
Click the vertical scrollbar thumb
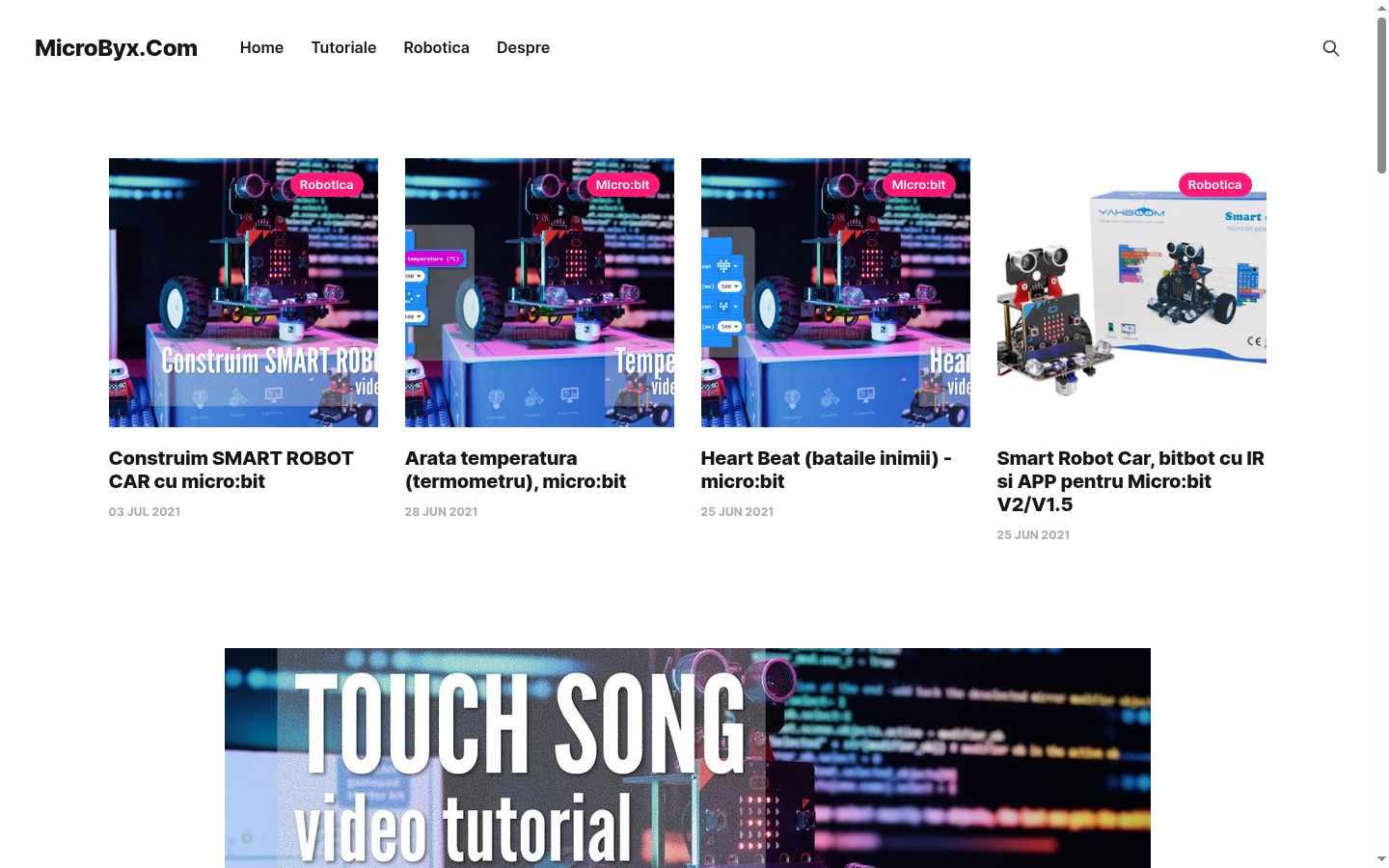click(1381, 95)
